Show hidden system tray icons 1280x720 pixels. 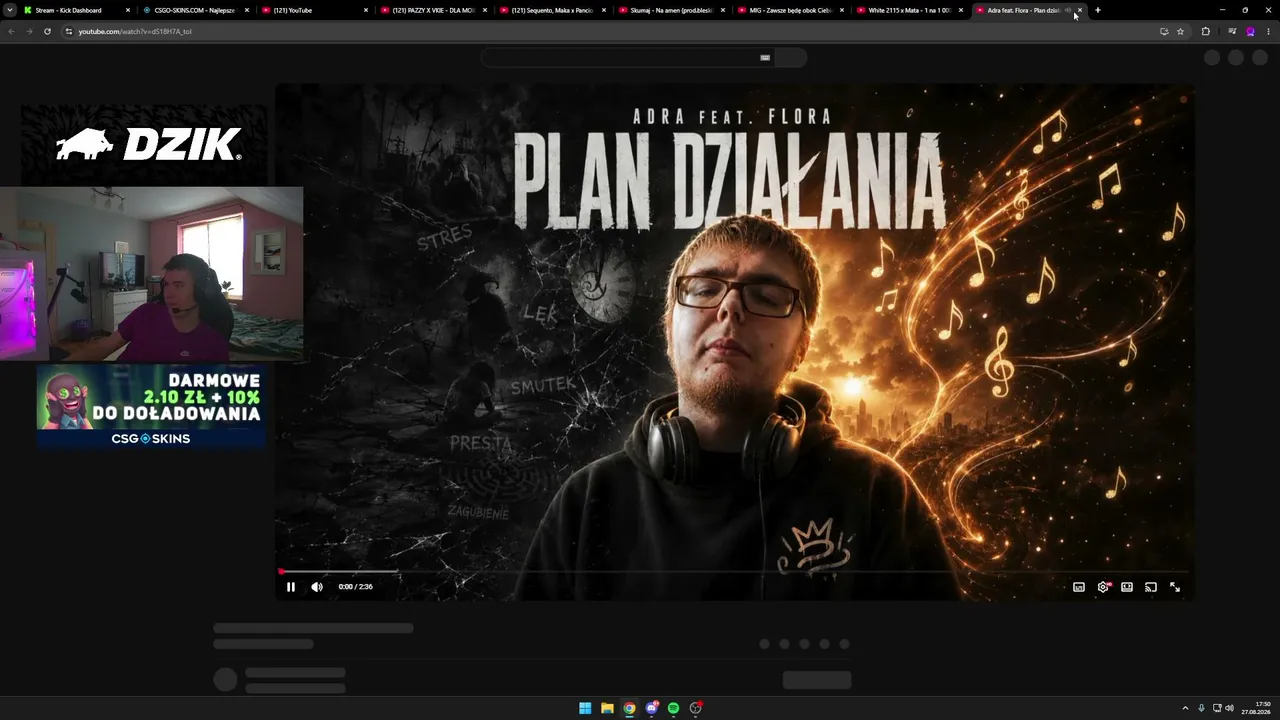pyautogui.click(x=1185, y=708)
